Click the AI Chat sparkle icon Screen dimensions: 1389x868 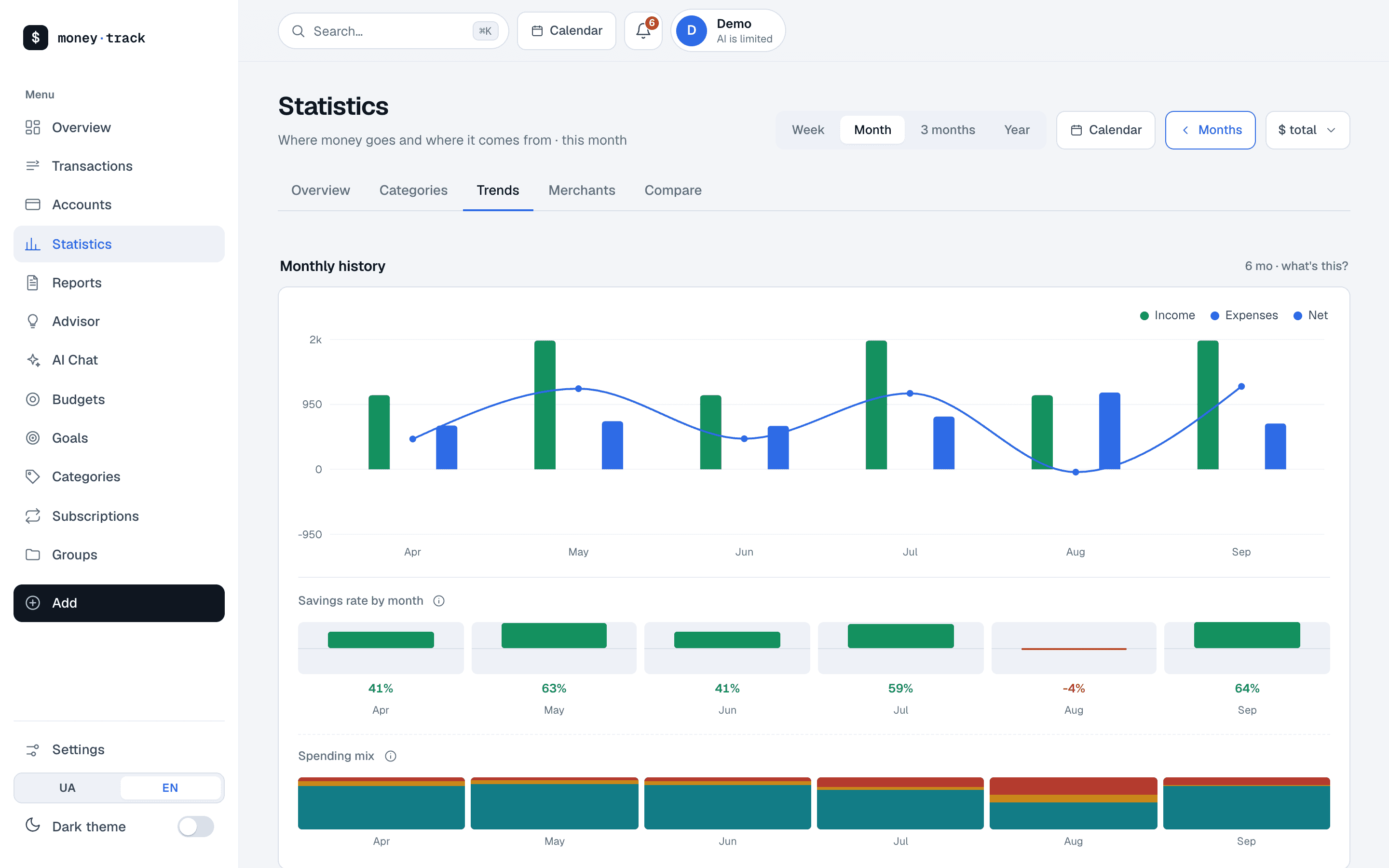pos(33,360)
